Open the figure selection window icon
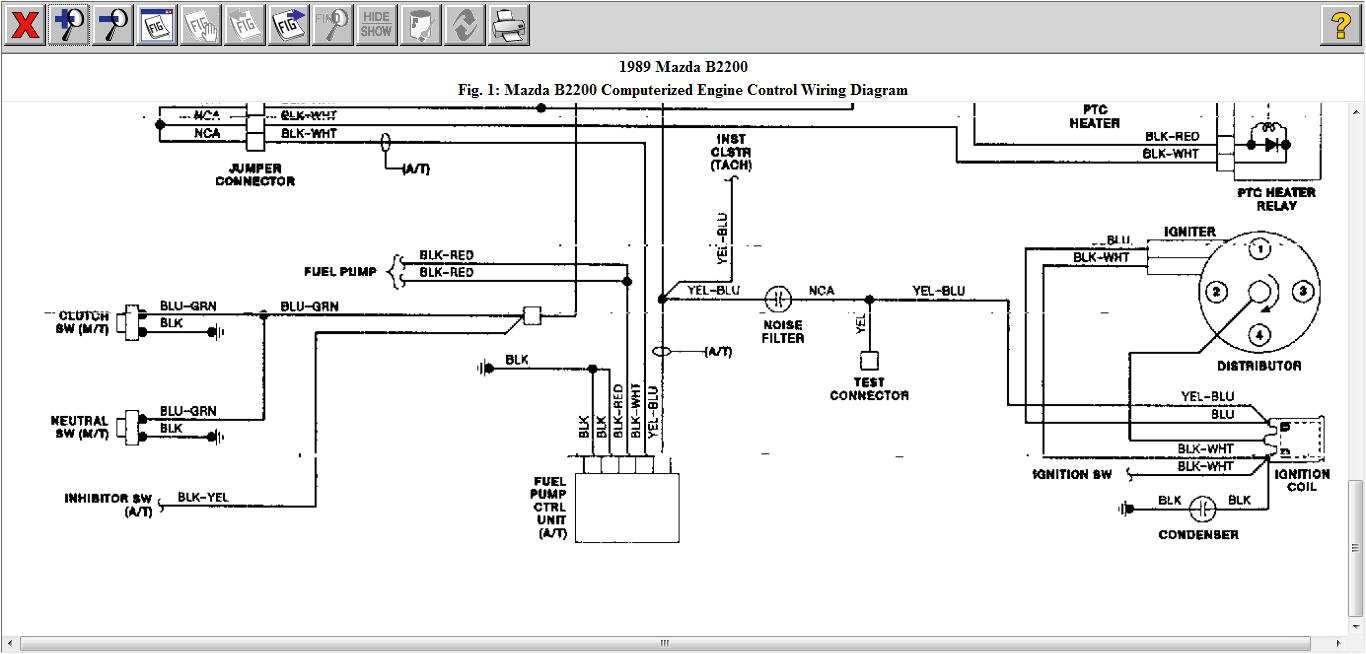The width and height of the screenshot is (1366, 654). [155, 26]
